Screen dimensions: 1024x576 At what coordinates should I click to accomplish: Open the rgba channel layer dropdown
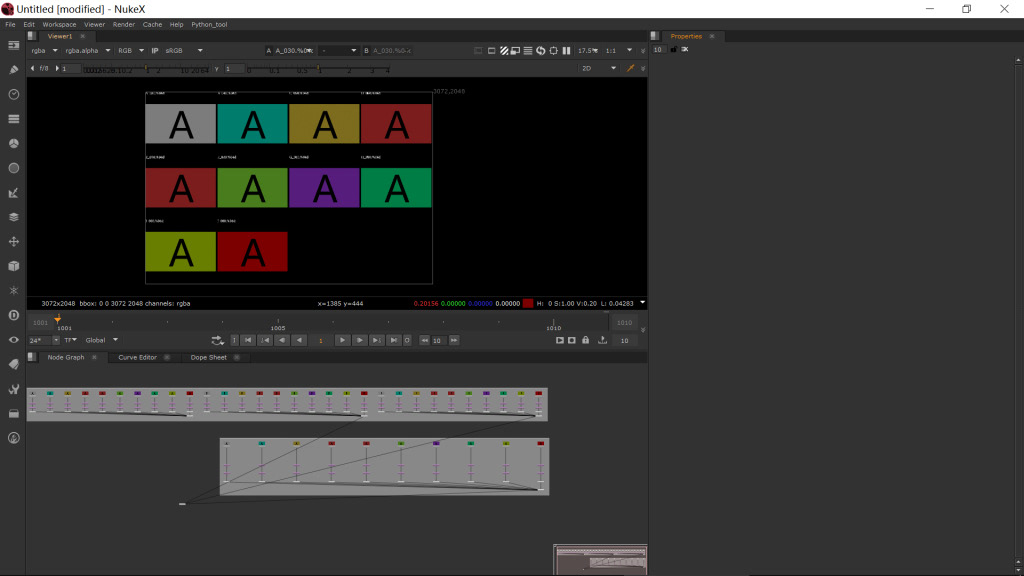click(44, 50)
